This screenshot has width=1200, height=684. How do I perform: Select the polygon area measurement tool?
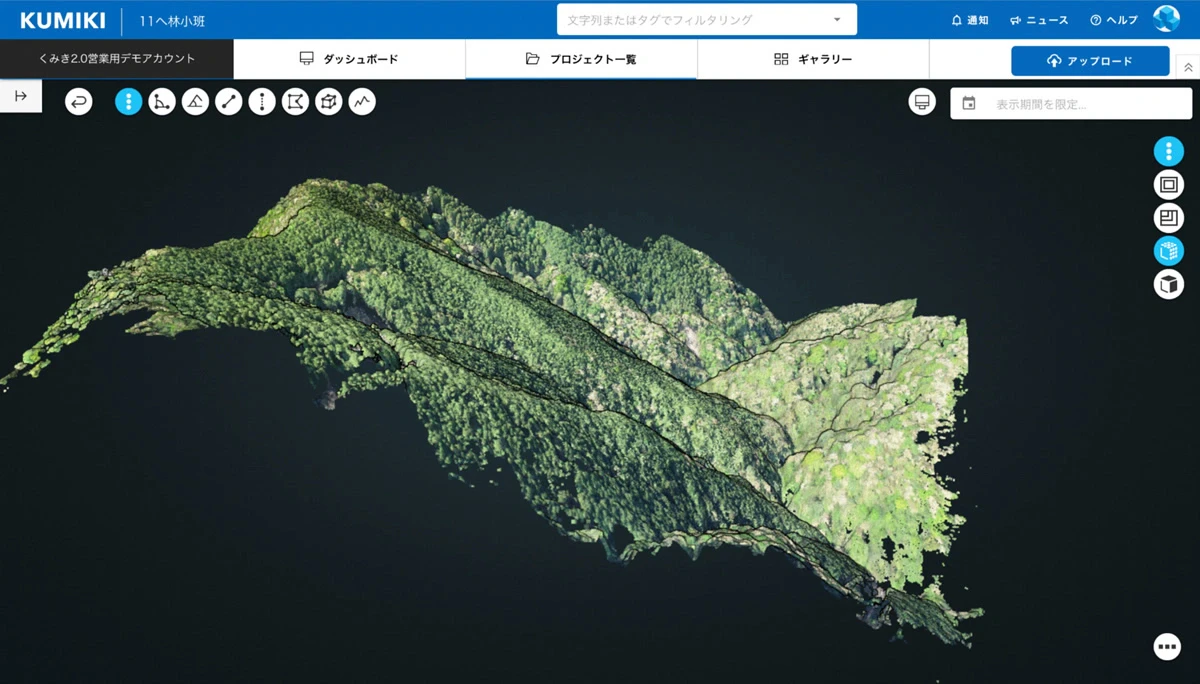[x=295, y=101]
